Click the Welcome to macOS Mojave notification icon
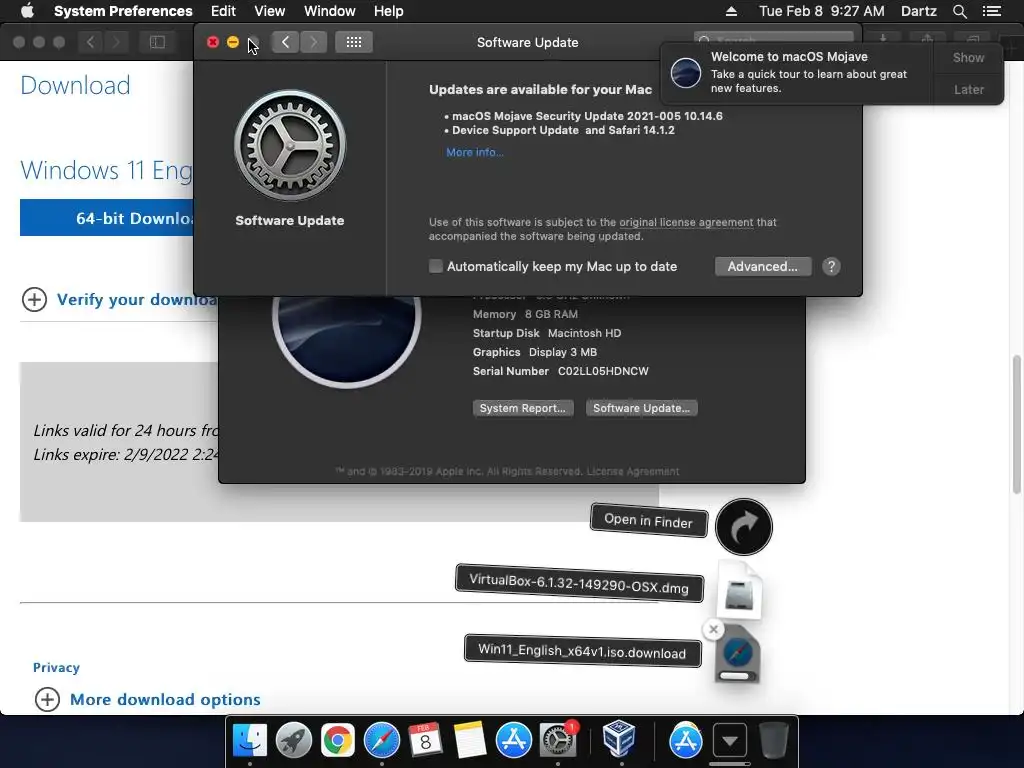This screenshot has height=768, width=1024. click(686, 72)
